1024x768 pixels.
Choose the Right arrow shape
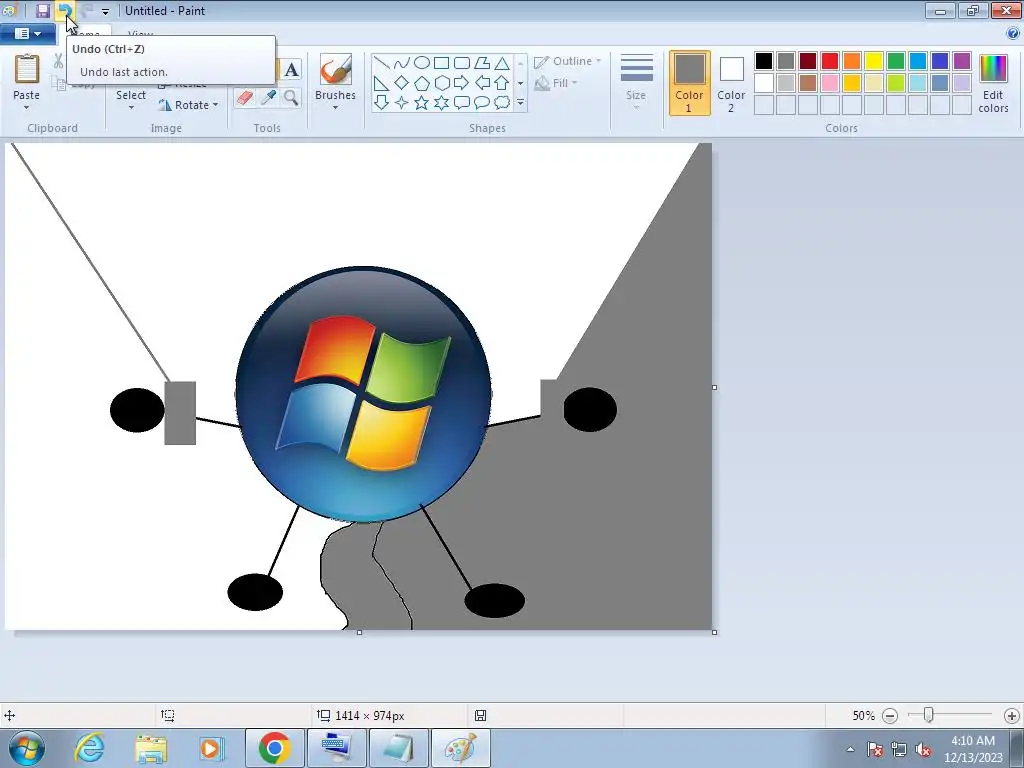coord(462,83)
